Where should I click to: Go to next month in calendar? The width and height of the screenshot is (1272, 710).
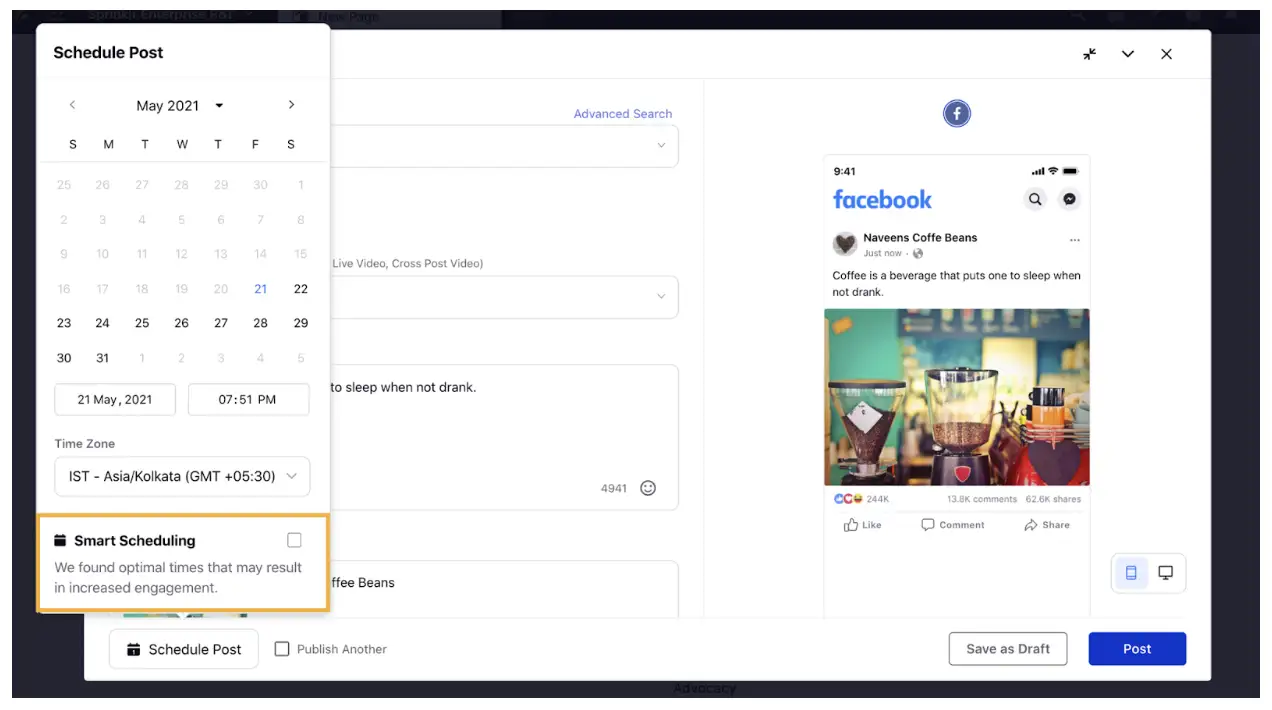pos(291,105)
